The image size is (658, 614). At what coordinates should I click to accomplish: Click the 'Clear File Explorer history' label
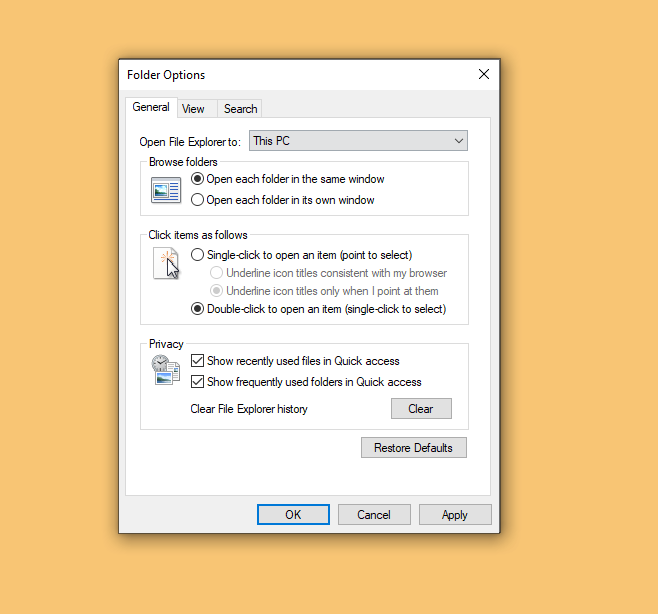[x=249, y=409]
